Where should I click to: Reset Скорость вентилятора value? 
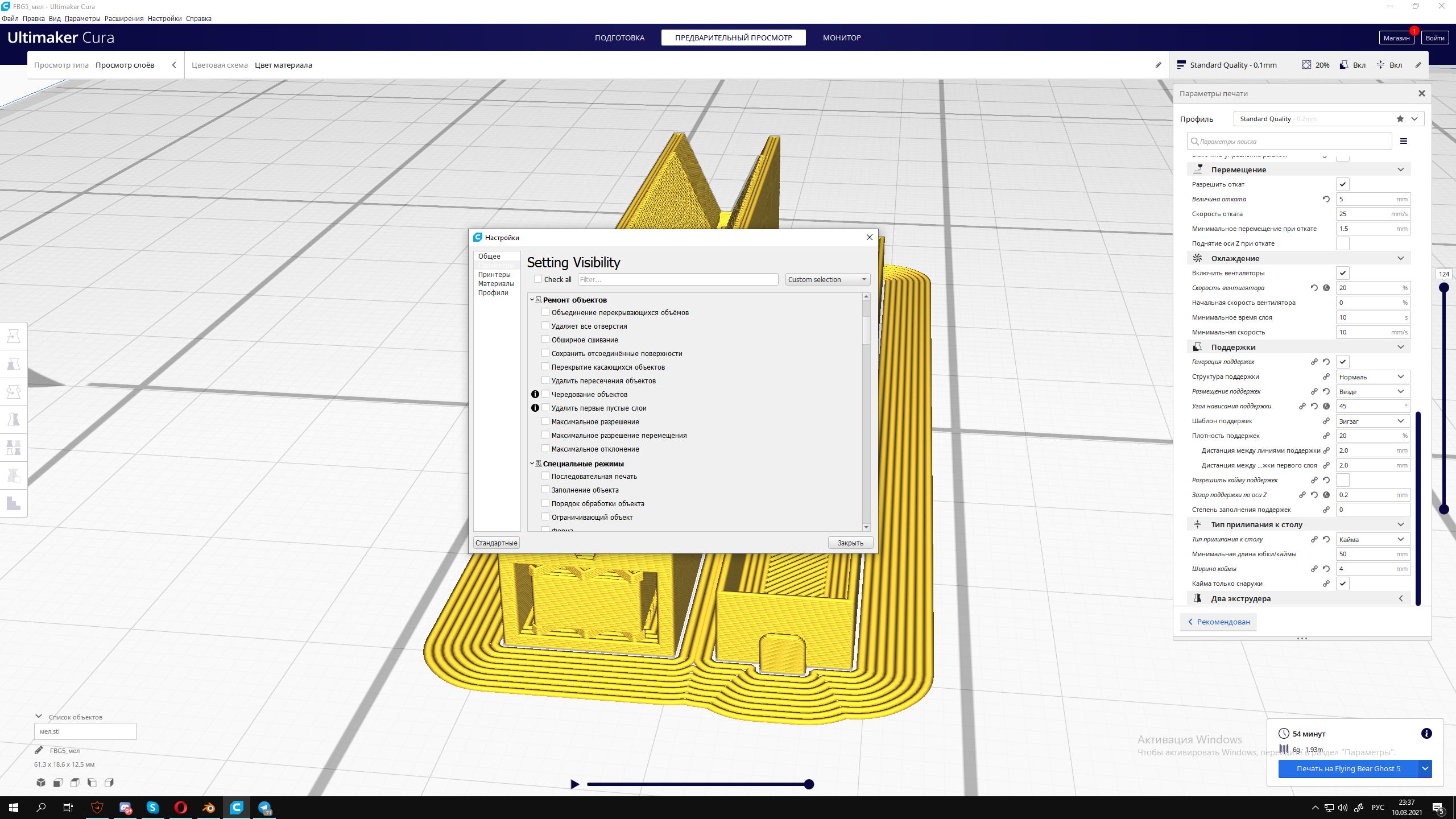coord(1314,288)
